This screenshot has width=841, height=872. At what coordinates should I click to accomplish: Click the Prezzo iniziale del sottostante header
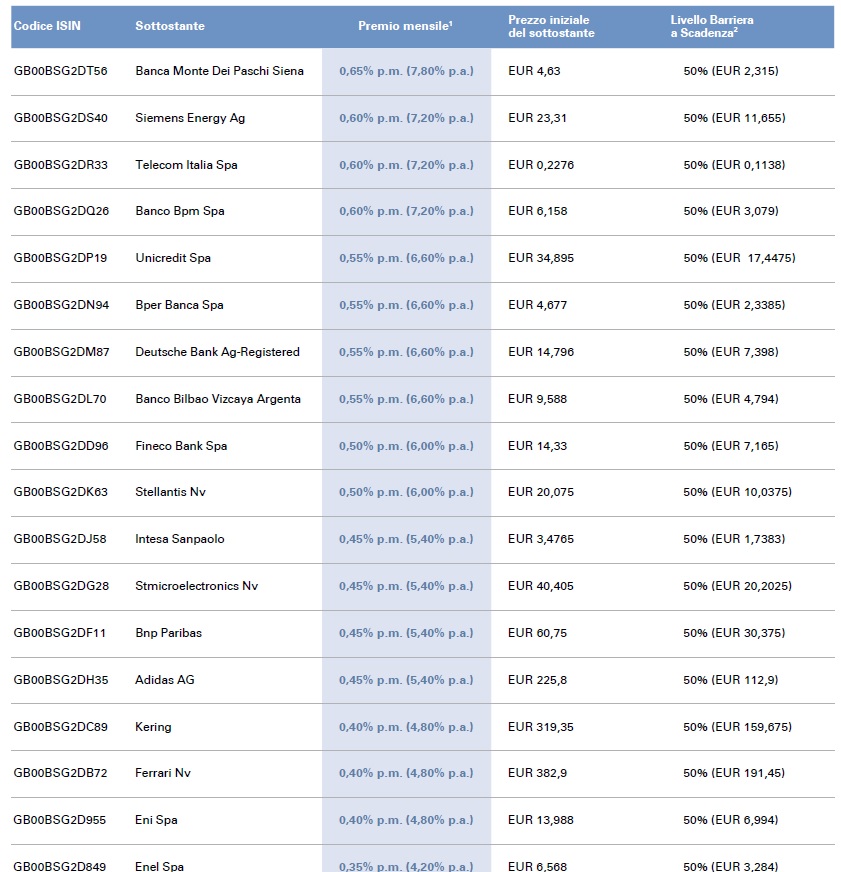click(x=551, y=26)
